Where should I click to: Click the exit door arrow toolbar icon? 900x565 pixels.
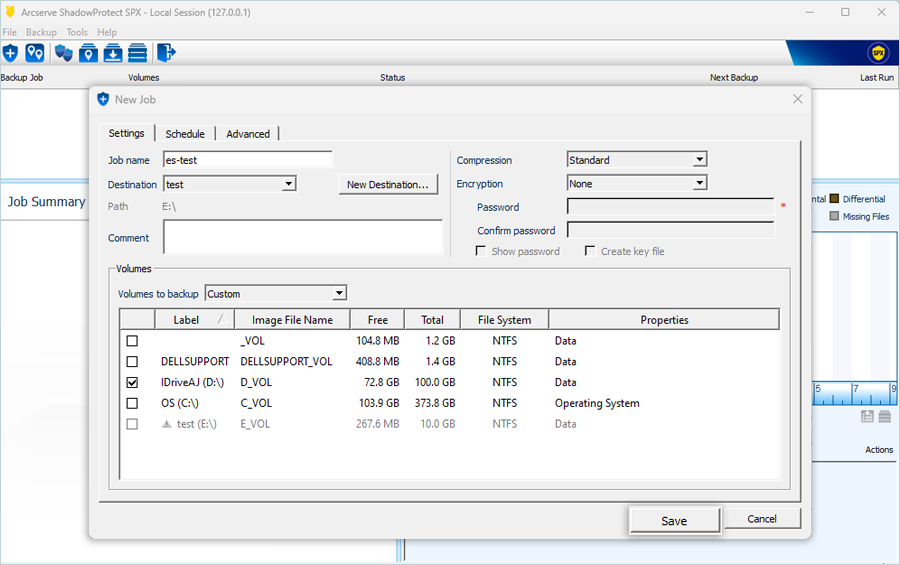166,53
